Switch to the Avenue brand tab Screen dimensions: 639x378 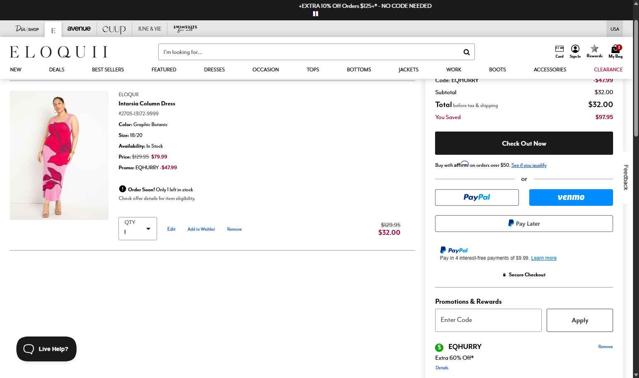click(x=79, y=29)
